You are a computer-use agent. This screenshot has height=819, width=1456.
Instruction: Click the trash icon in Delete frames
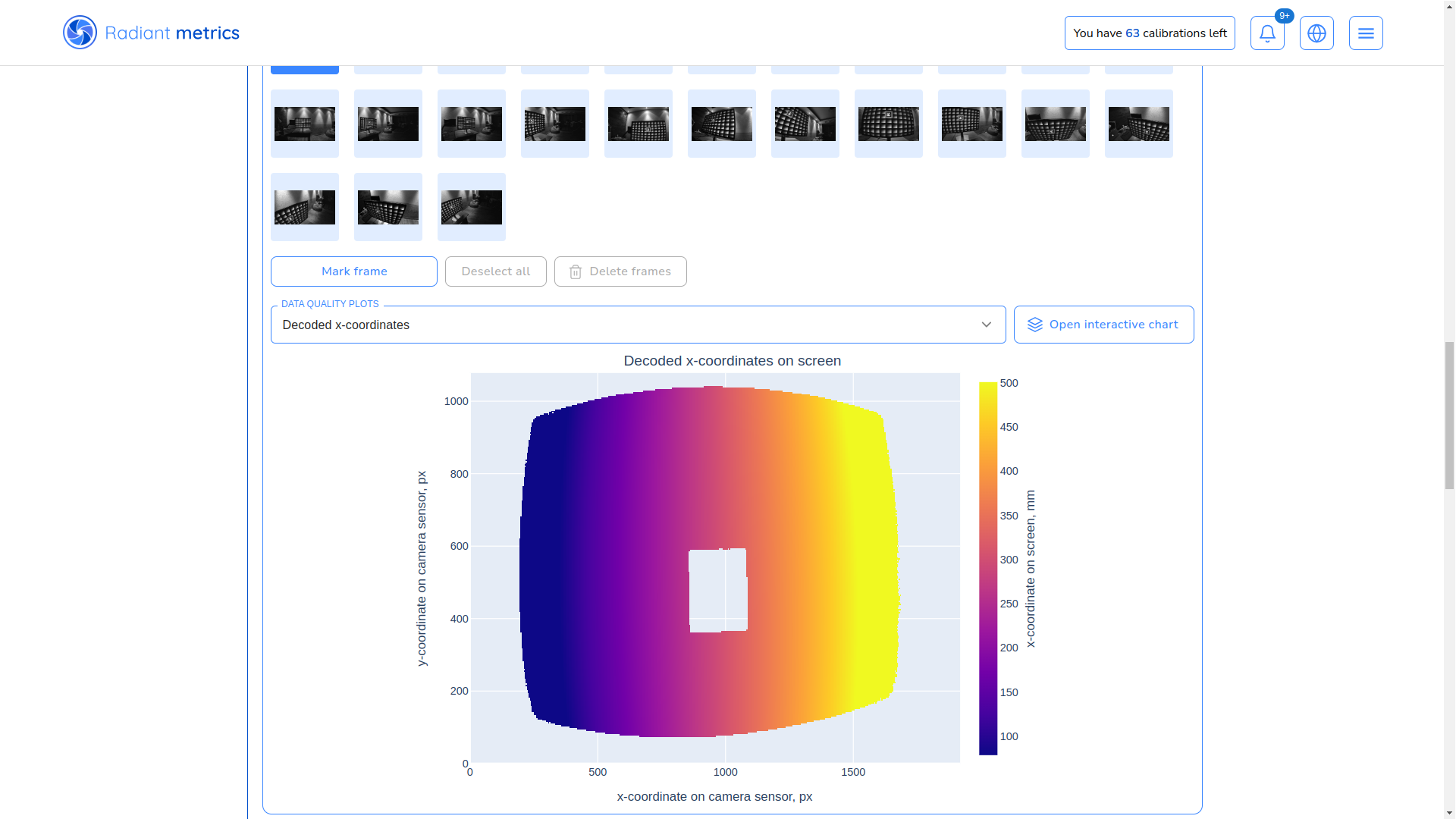tap(576, 271)
